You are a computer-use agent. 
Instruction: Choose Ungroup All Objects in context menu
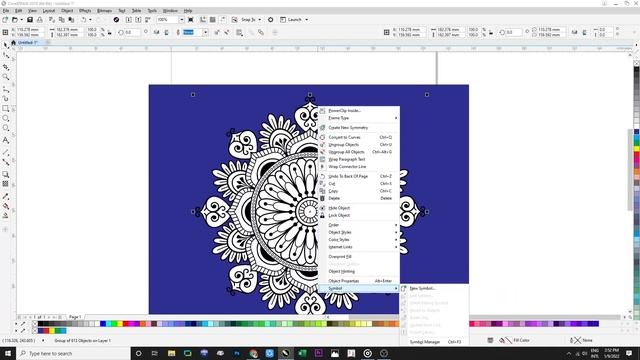click(x=359, y=152)
